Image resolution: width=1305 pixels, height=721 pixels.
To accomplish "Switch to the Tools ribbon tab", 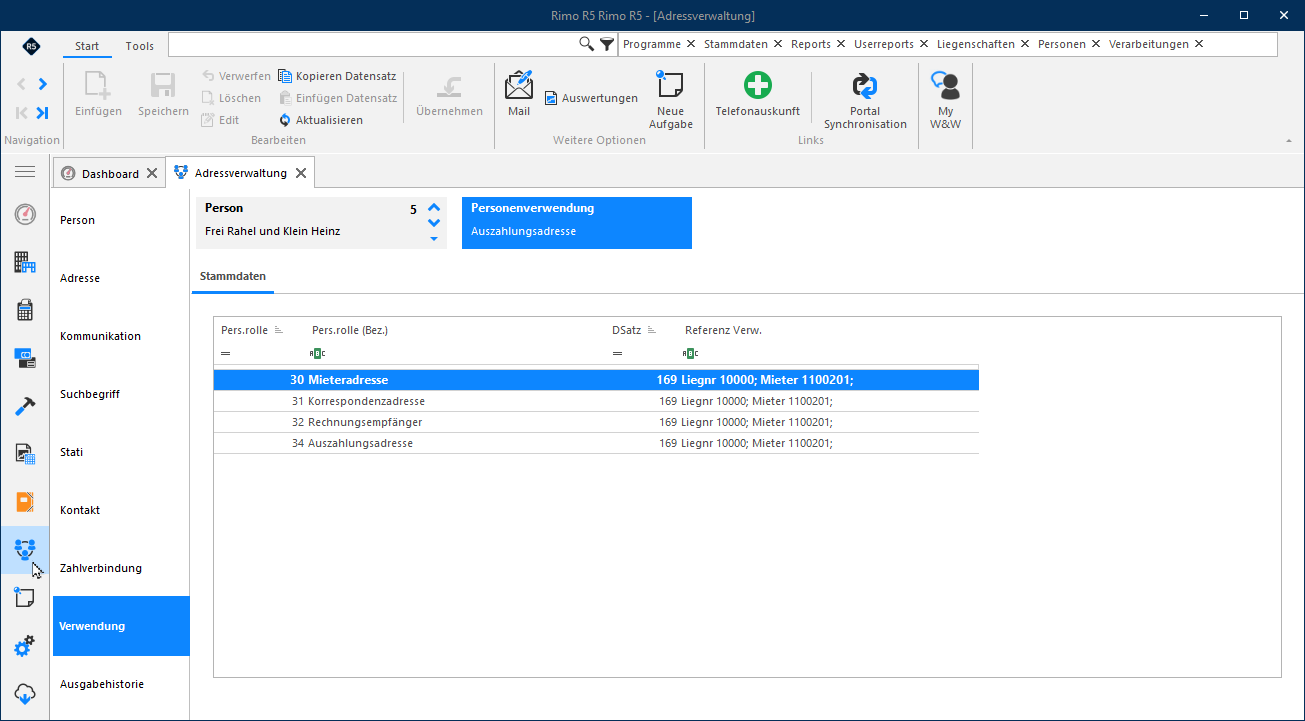I will [x=140, y=46].
